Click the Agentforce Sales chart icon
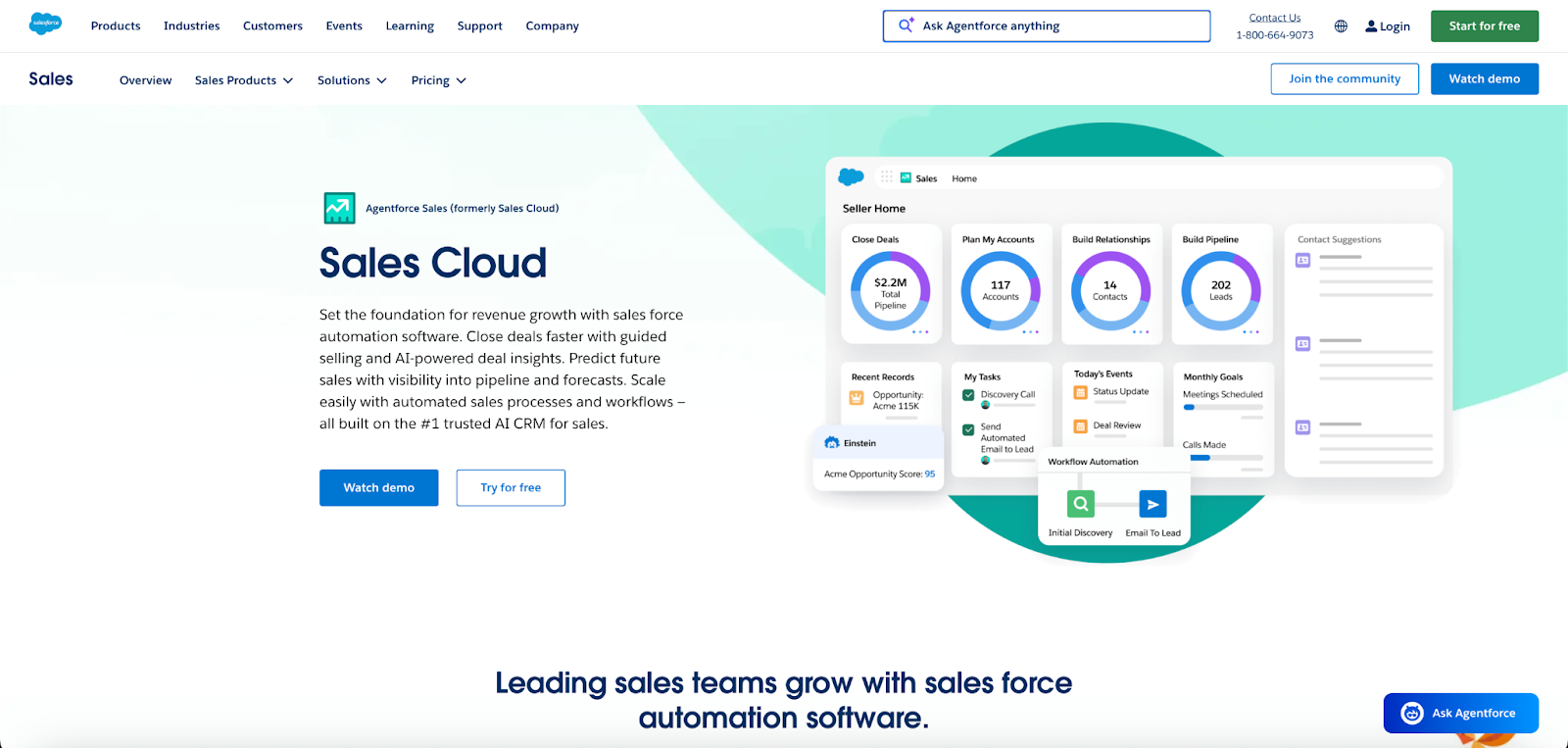The width and height of the screenshot is (1568, 748). [339, 208]
